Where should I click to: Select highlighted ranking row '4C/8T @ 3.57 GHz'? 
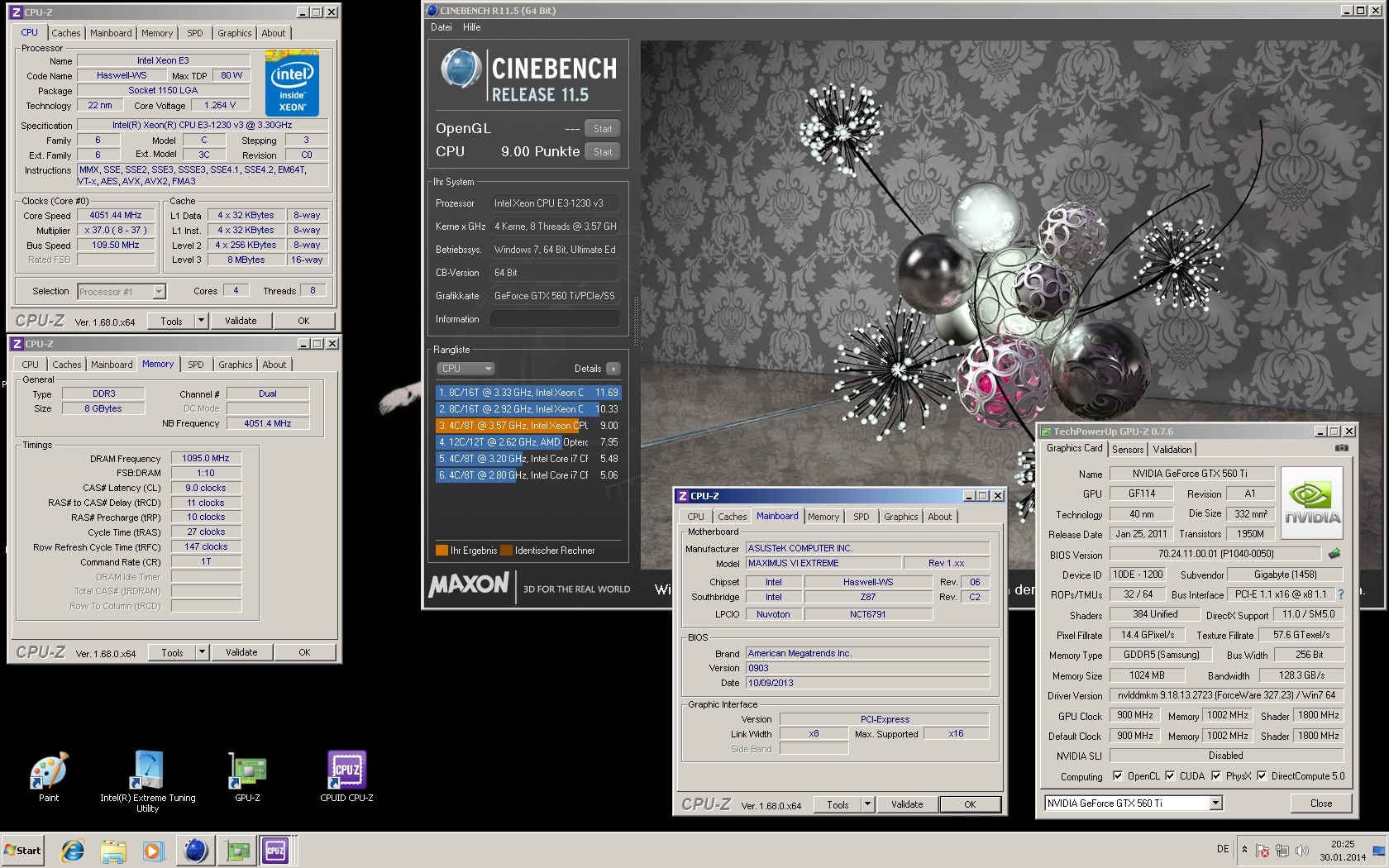(528, 426)
